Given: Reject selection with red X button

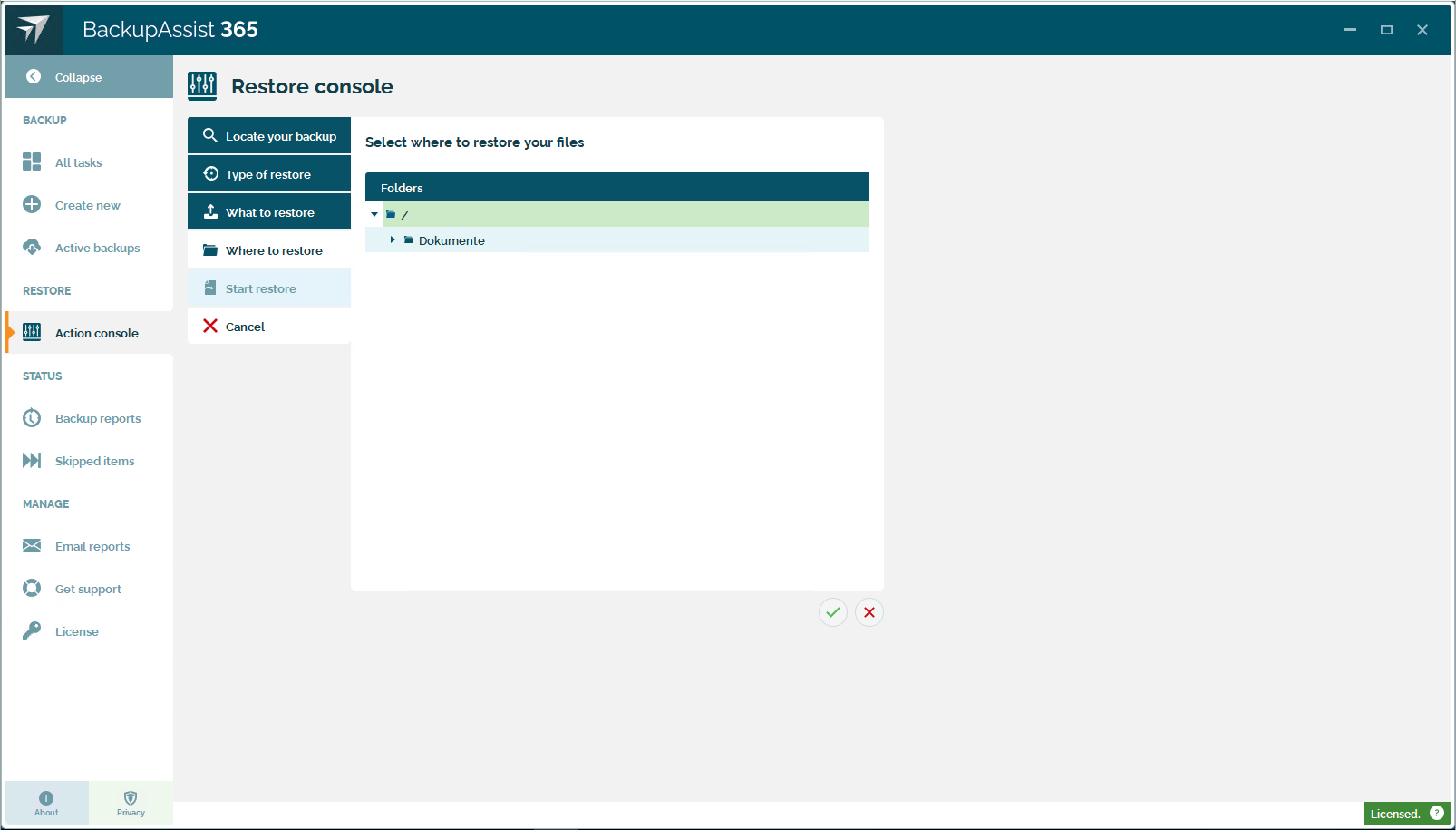Looking at the screenshot, I should (x=869, y=612).
